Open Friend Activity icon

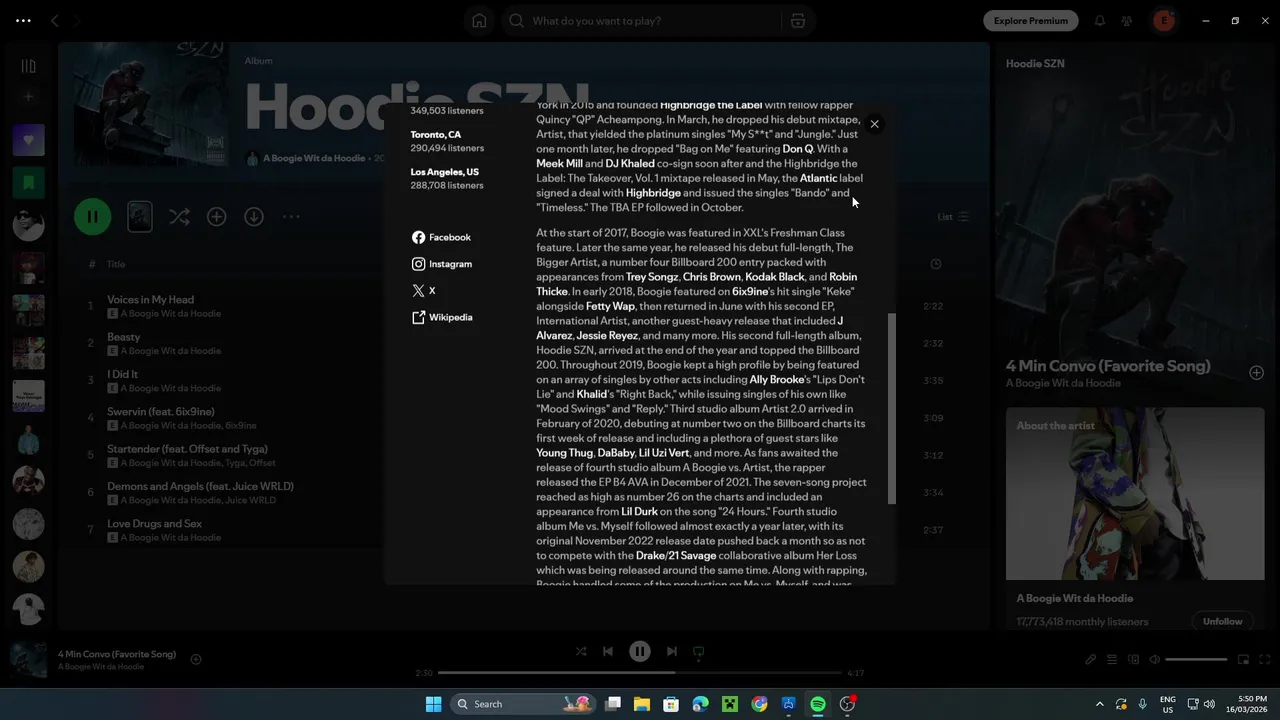coord(1127,21)
